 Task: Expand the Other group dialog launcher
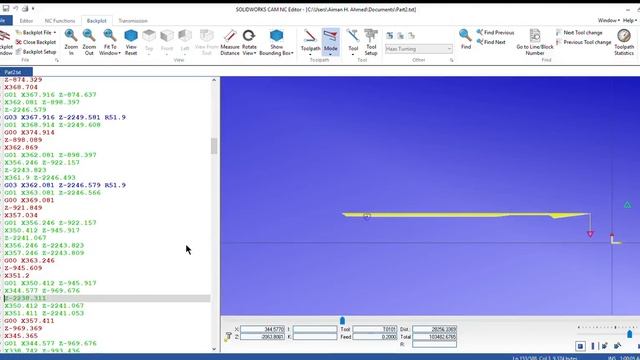(451, 60)
